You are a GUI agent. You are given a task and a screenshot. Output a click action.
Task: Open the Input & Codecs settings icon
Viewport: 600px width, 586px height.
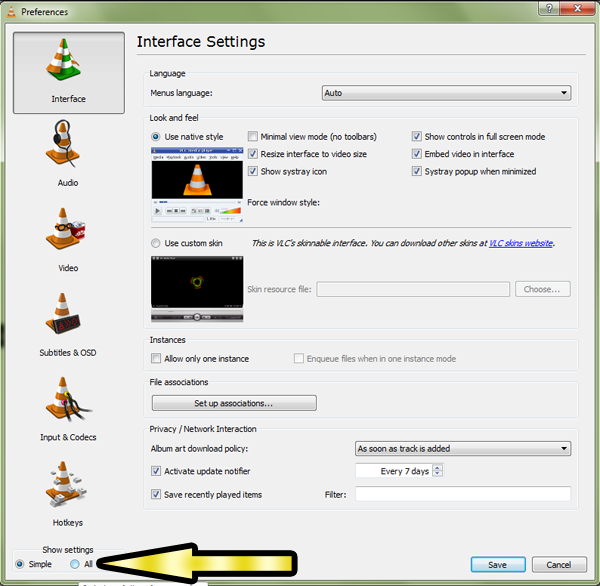[68, 399]
